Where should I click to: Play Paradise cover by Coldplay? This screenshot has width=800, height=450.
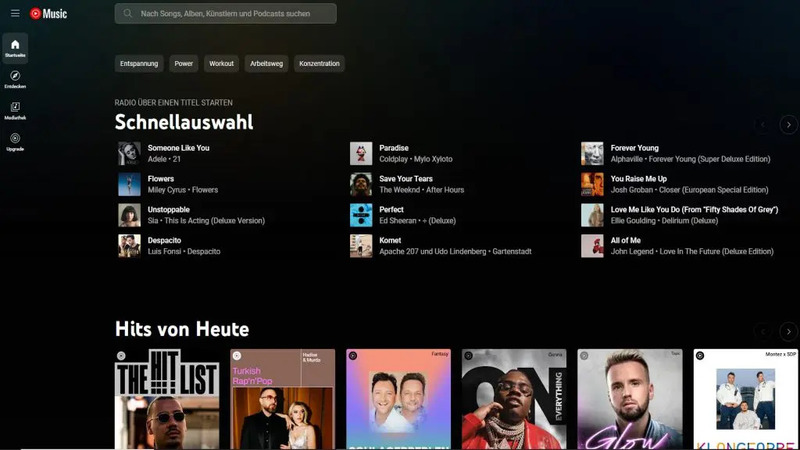pos(361,154)
